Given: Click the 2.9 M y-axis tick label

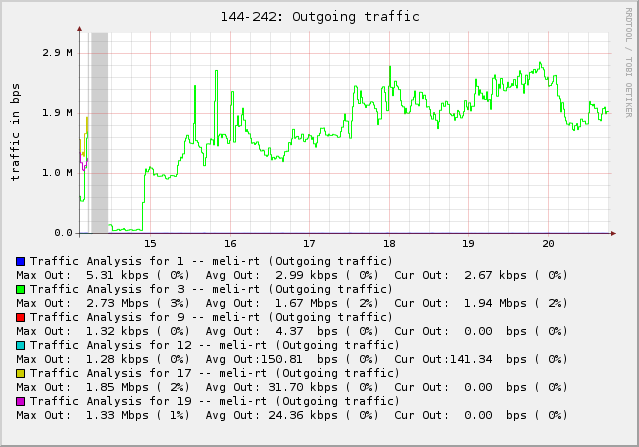Looking at the screenshot, I should pos(58,53).
